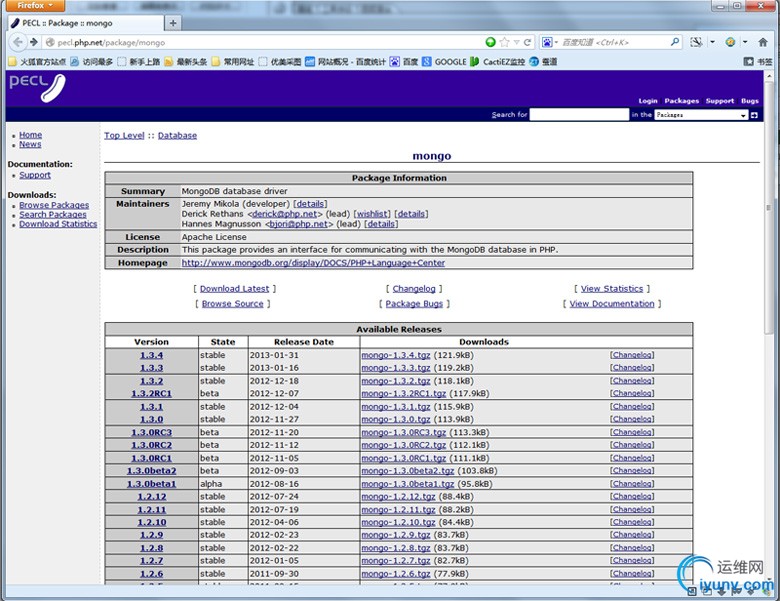The width and height of the screenshot is (780, 601).
Task: Open the Firefox application menu
Action: pos(34,6)
